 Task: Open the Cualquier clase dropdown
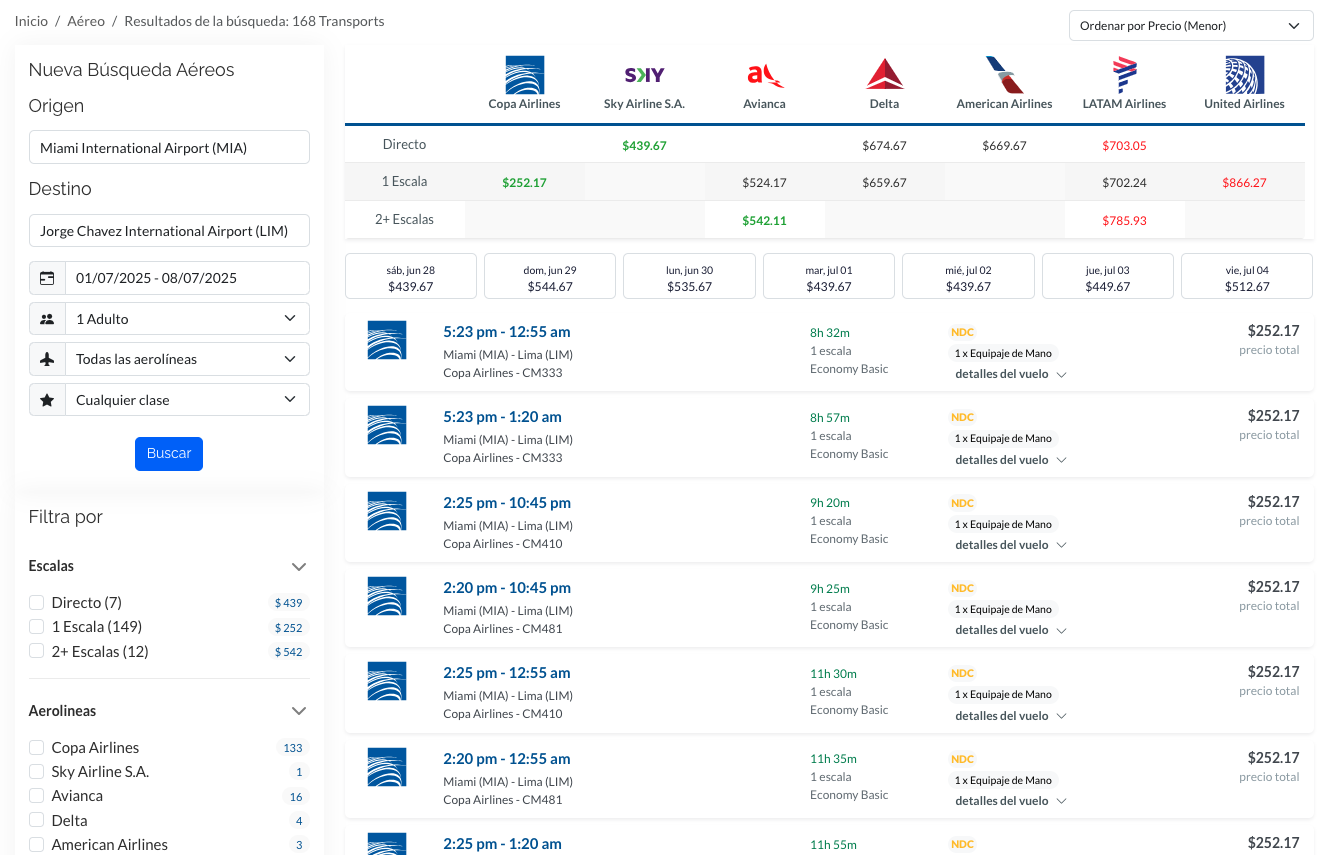click(187, 400)
